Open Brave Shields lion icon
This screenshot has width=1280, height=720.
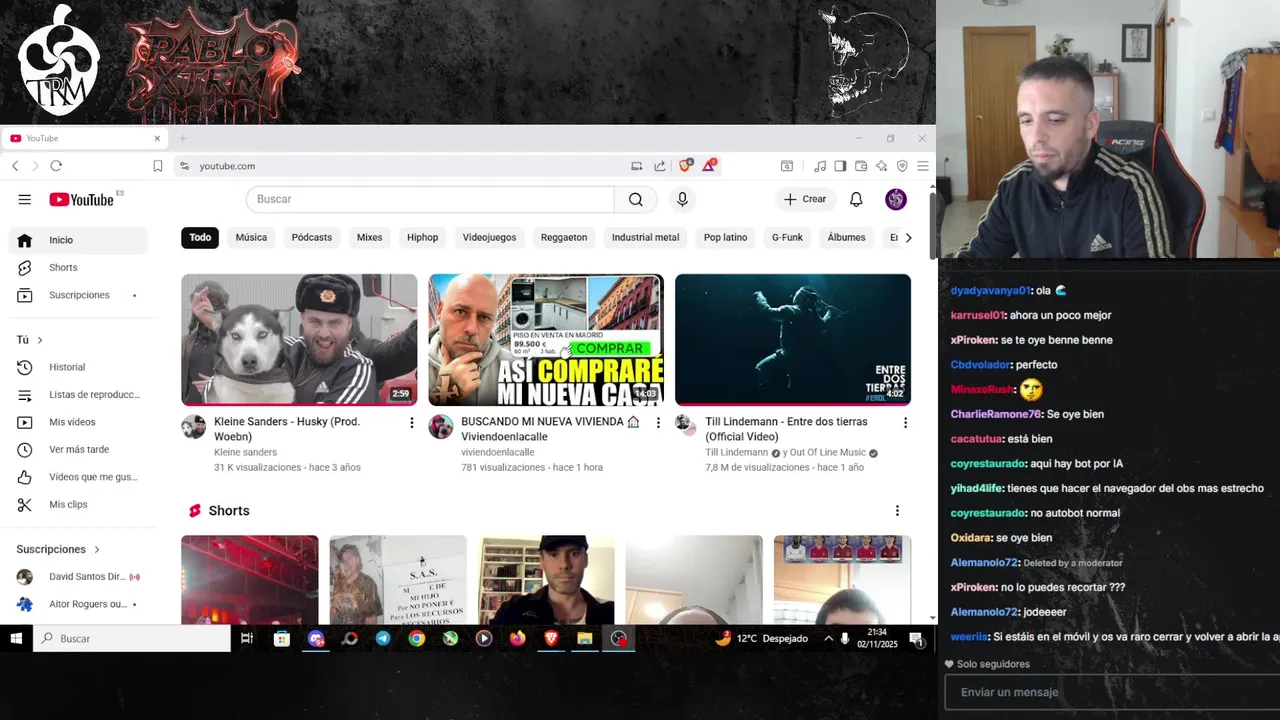685,166
